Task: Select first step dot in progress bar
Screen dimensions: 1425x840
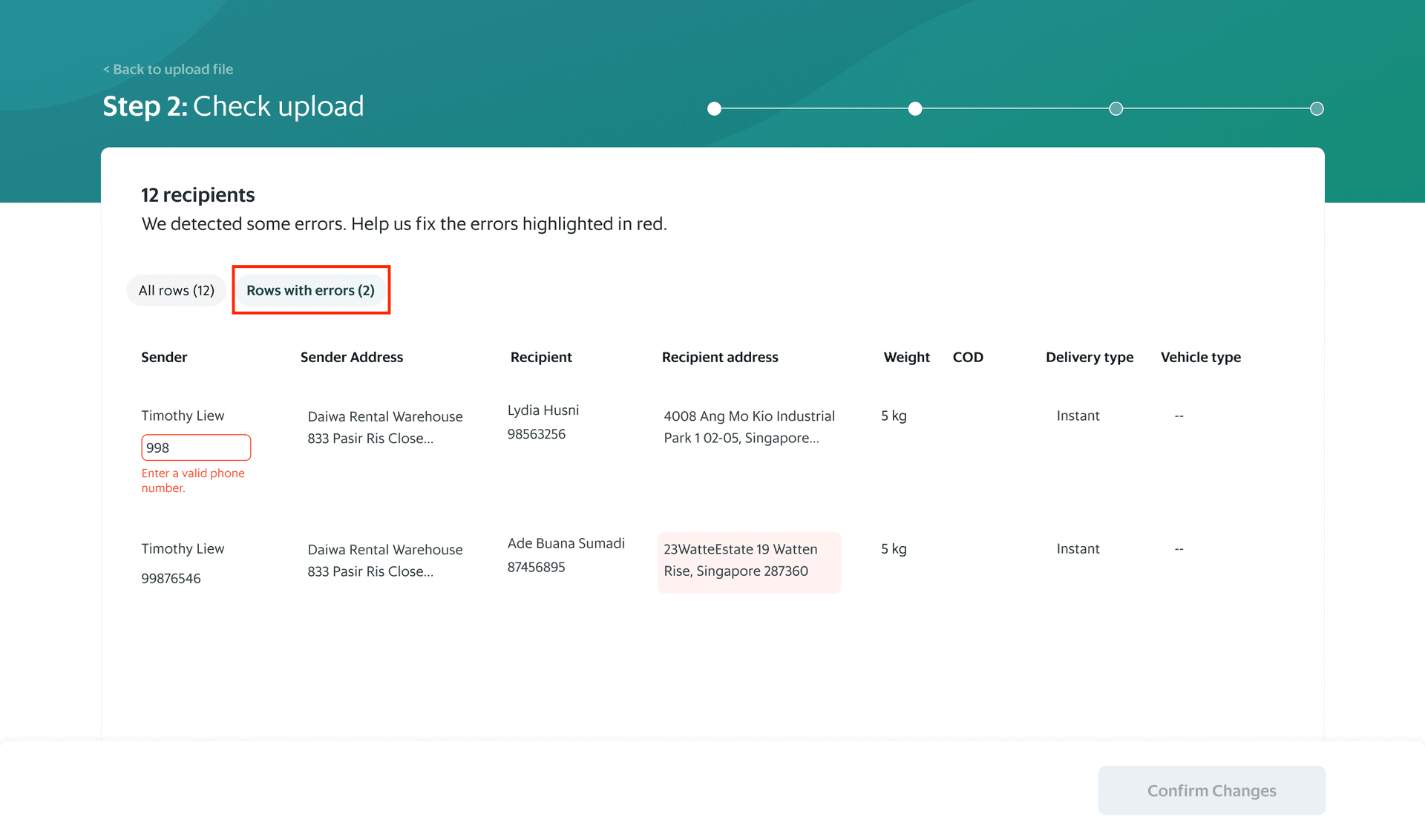Action: (x=714, y=109)
